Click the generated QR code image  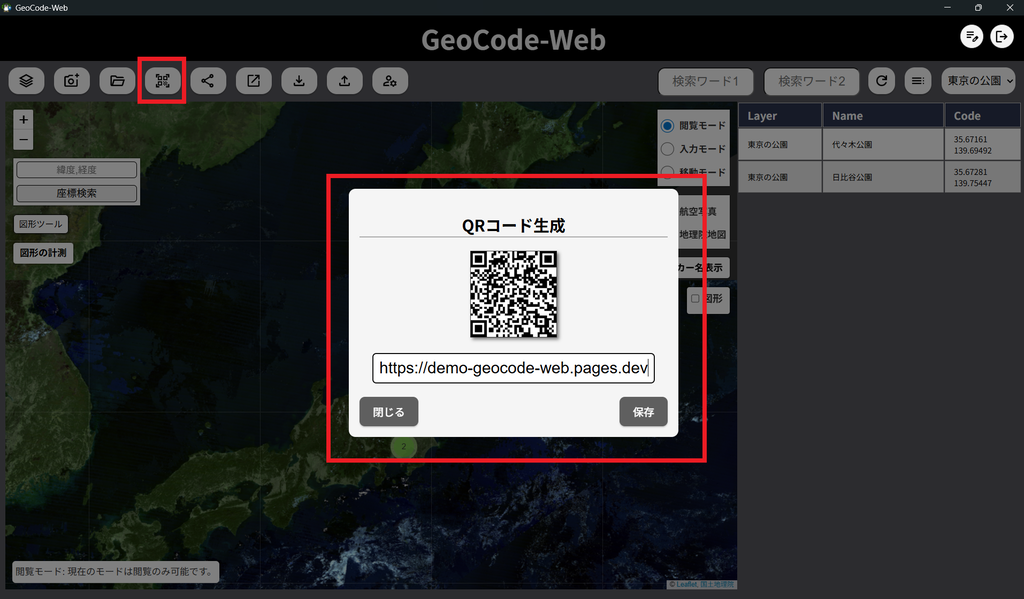coord(513,294)
